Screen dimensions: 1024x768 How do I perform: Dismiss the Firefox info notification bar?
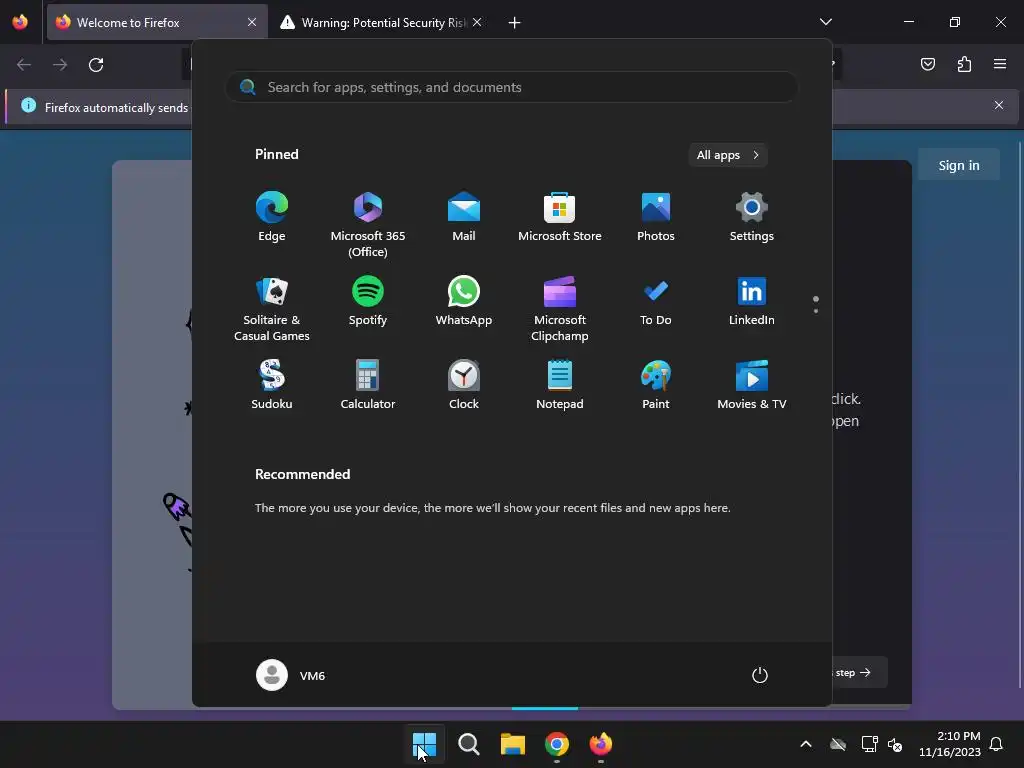pos(999,105)
